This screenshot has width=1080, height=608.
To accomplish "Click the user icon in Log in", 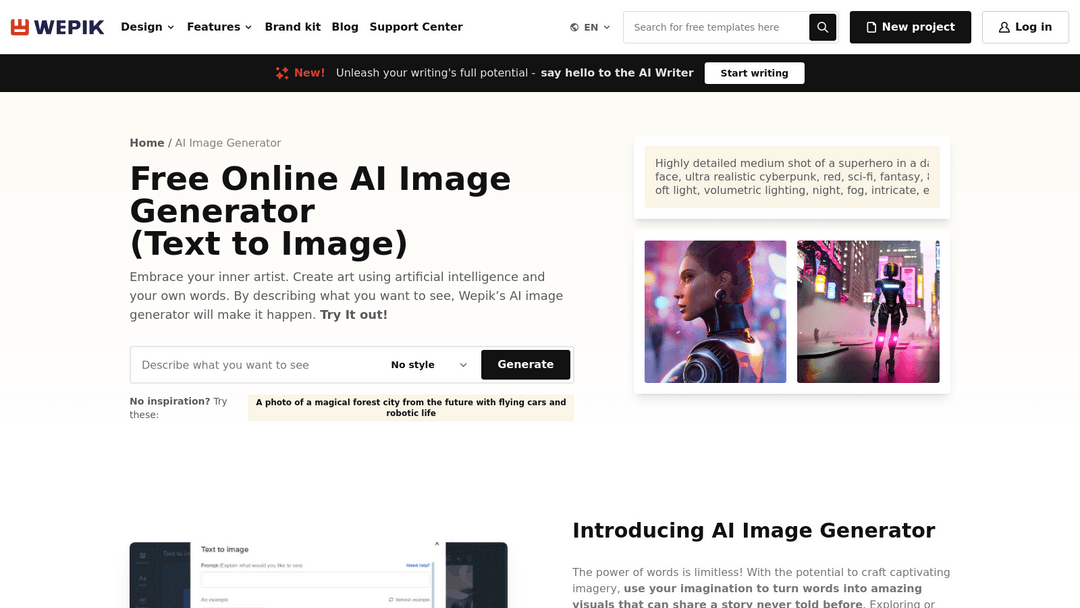I will coord(1004,28).
